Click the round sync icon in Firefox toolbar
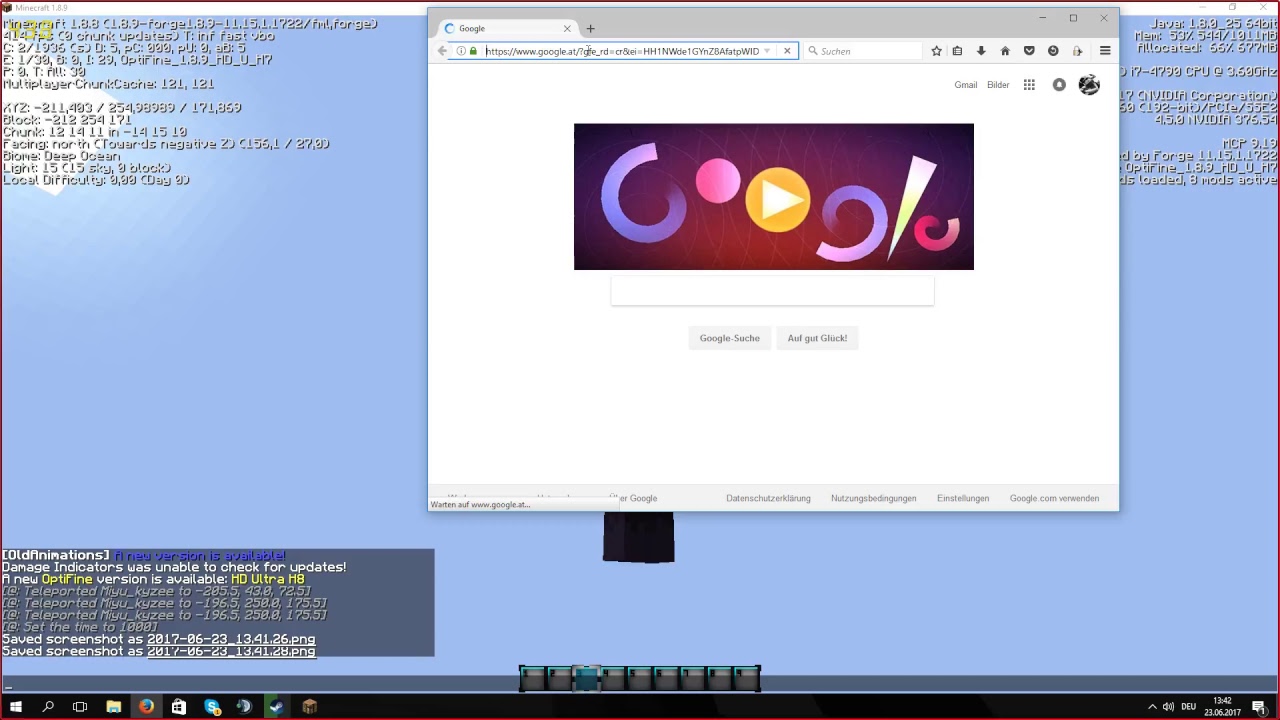This screenshot has height=720, width=1280. 1053,51
